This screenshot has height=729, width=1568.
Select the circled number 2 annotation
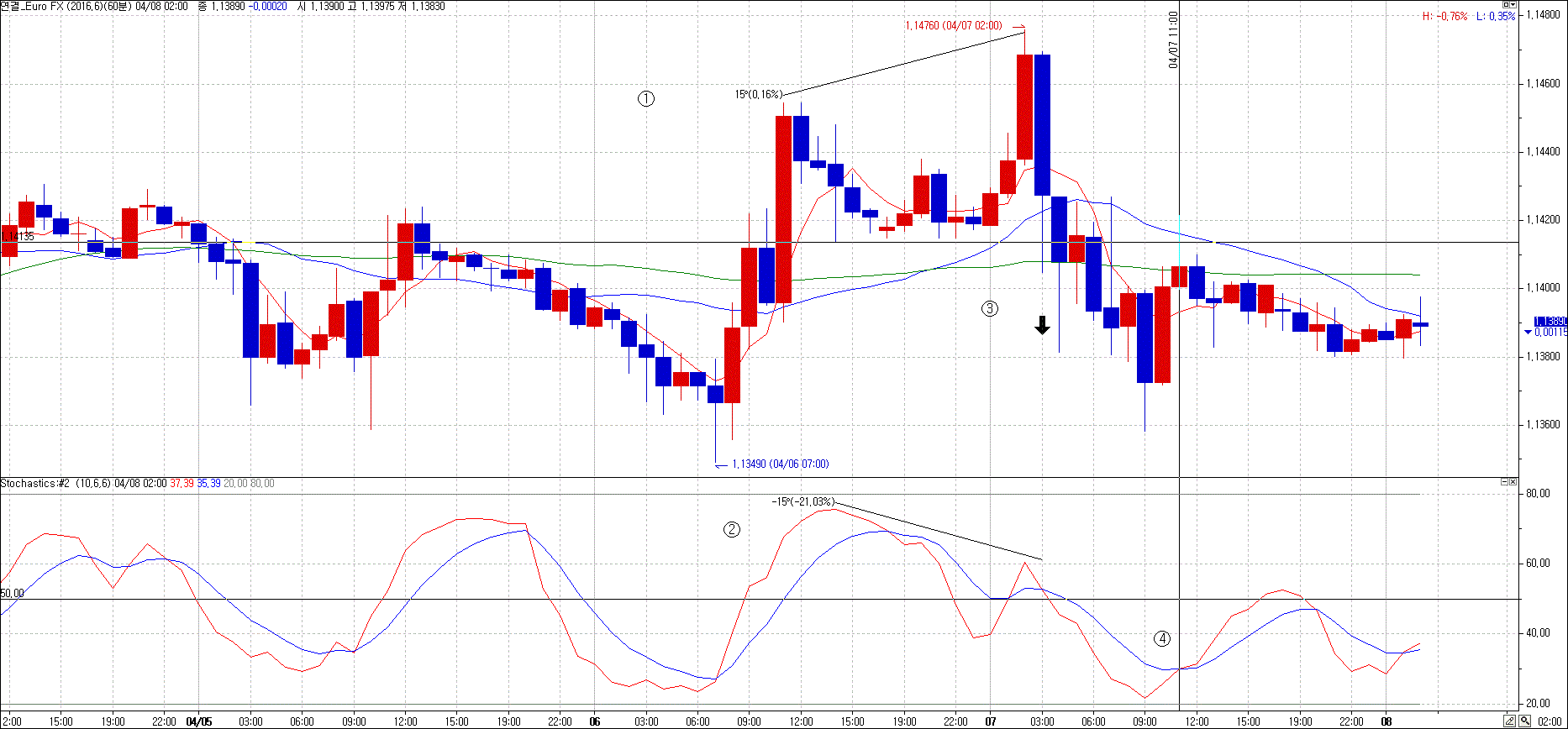point(732,529)
